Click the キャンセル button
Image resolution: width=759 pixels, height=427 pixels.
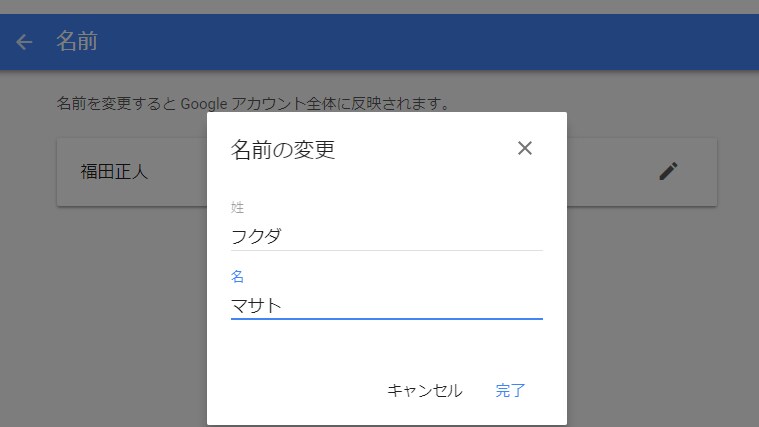(x=425, y=391)
